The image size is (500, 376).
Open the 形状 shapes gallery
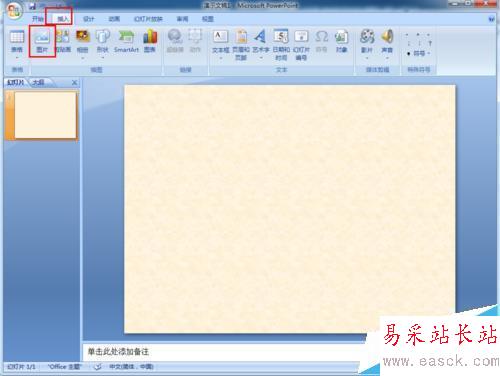[103, 45]
